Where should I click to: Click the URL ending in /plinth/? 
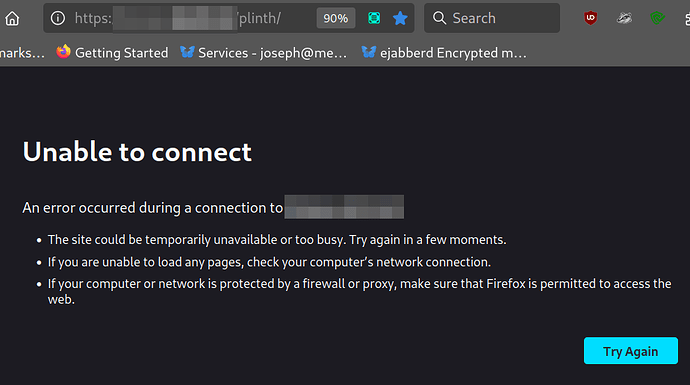click(x=178, y=18)
